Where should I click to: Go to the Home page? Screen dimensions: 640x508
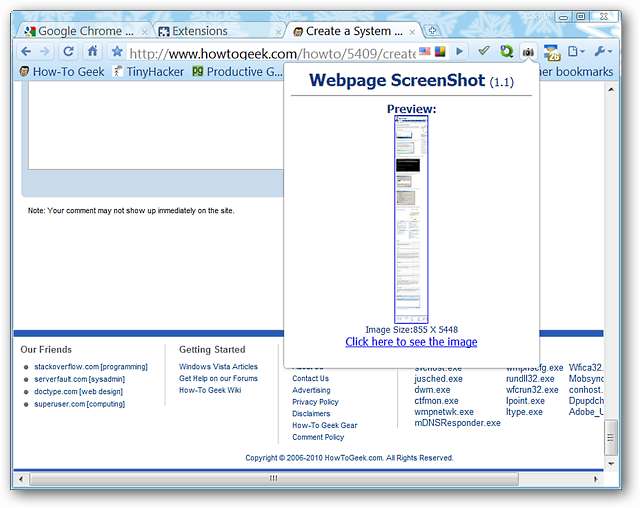(x=93, y=51)
